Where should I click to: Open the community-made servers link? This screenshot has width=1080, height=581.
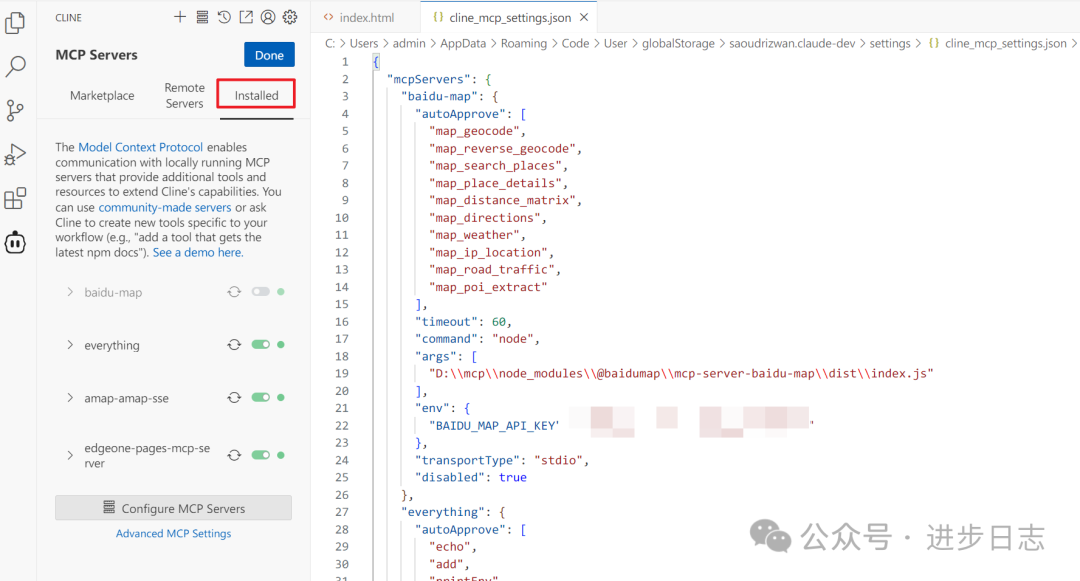click(x=165, y=207)
